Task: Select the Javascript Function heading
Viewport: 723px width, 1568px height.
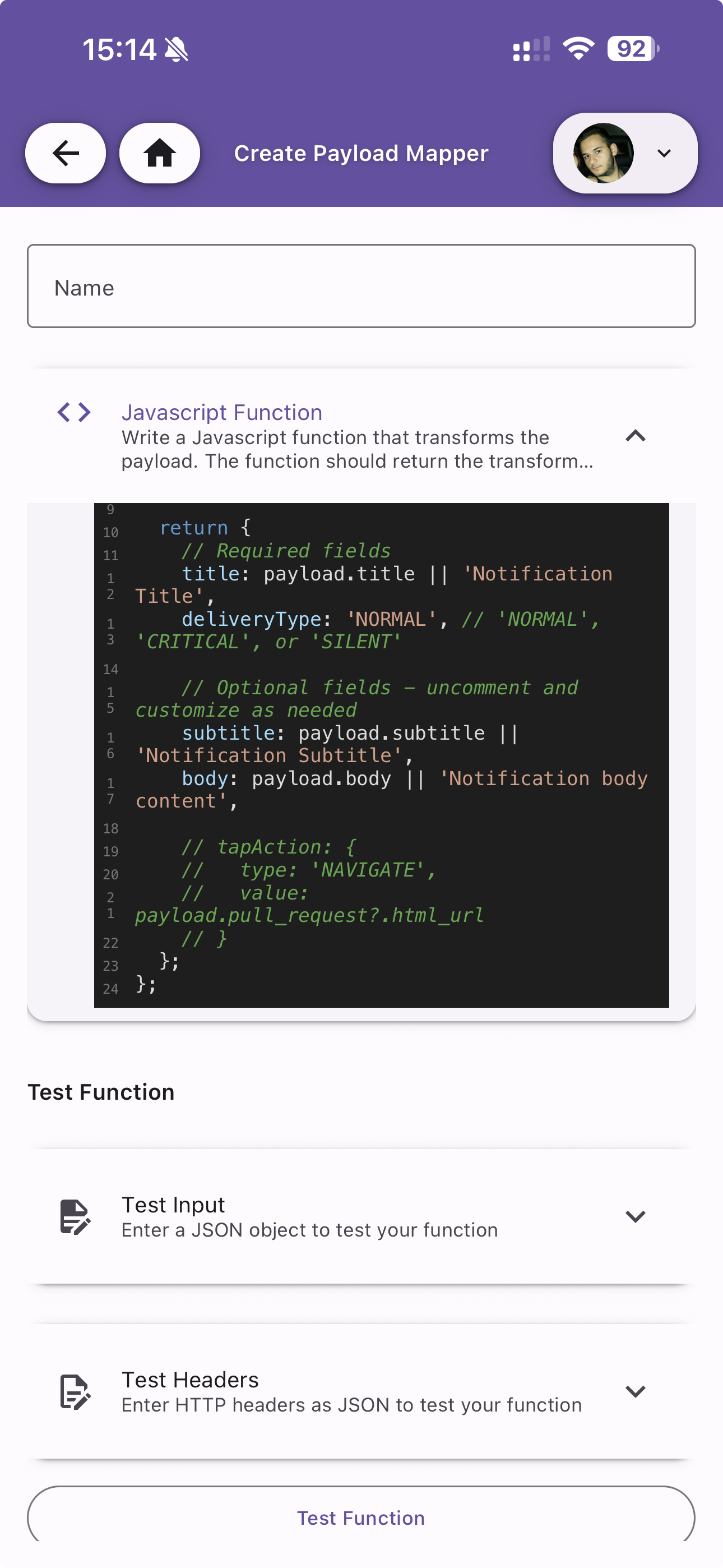Action: pyautogui.click(x=221, y=413)
